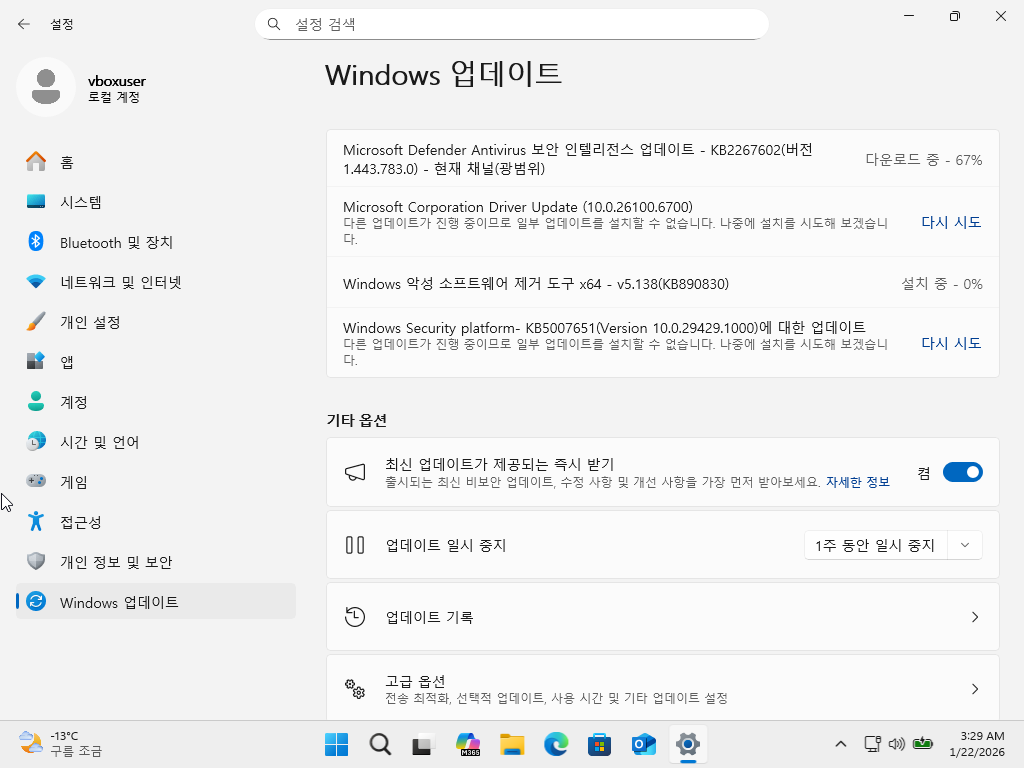The image size is (1024, 768).
Task: Click the search magnifier icon in settings search
Action: coord(274,24)
